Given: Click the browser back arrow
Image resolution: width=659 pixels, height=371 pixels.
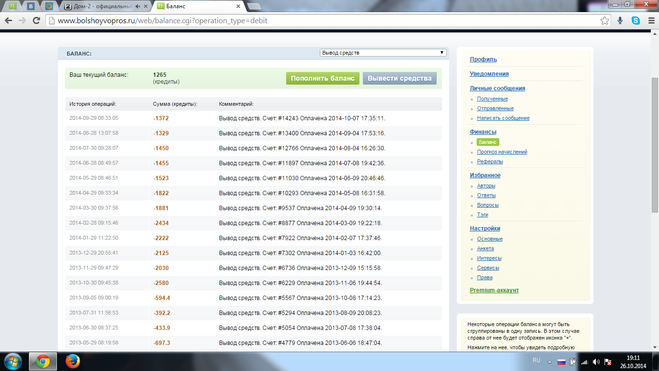Looking at the screenshot, I should 8,21.
